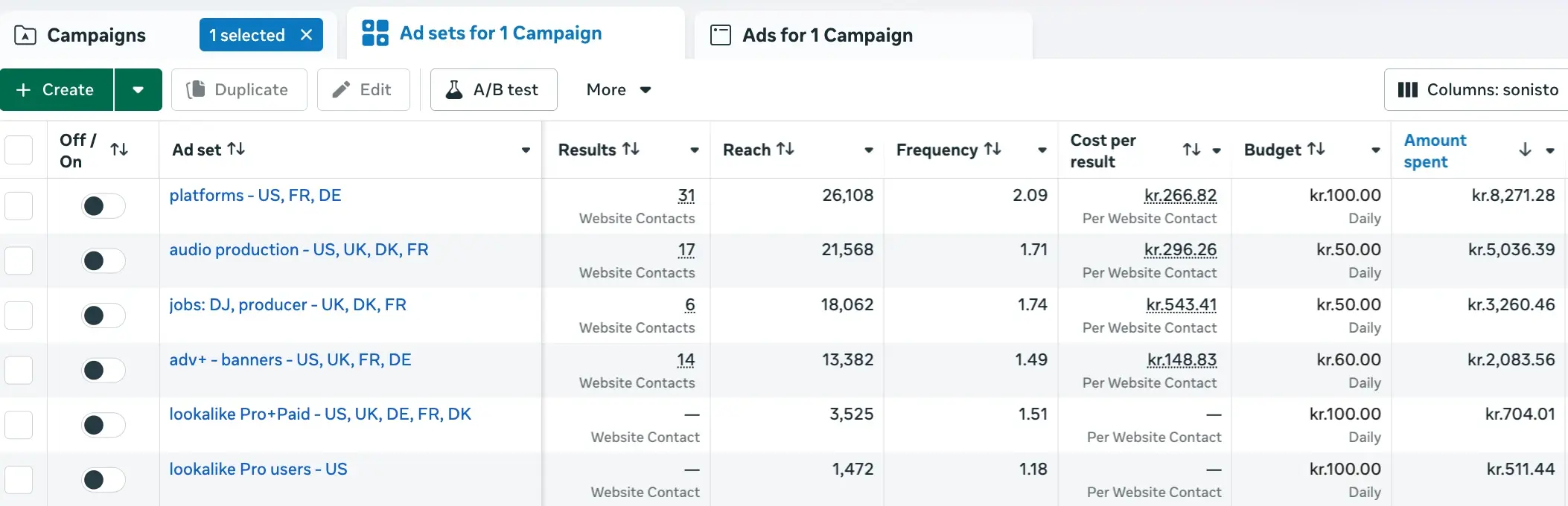Open jobs: DJ, producer - UK, DK, FR
Image resolution: width=1568 pixels, height=506 pixels.
(287, 305)
